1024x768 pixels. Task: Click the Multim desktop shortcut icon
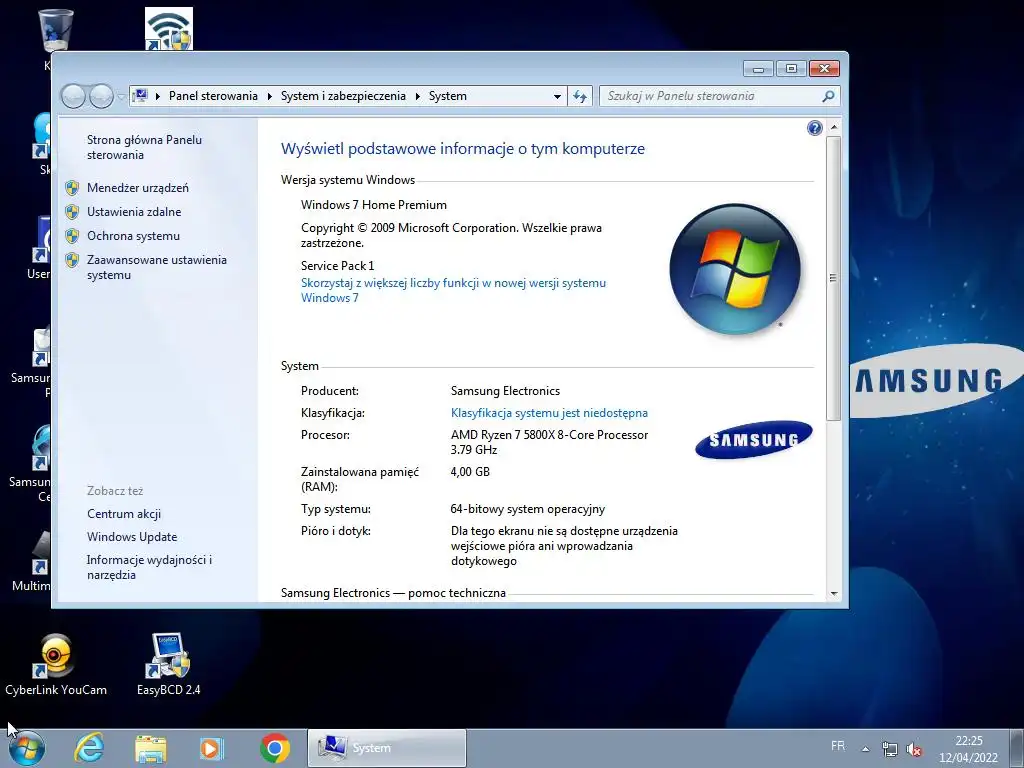click(x=39, y=554)
